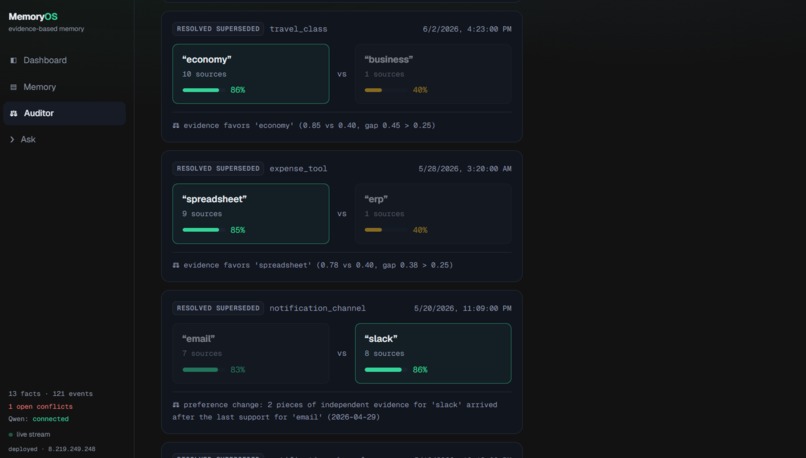
Task: Click timestamp 5/28/2026, 3:20:00 AM
Action: click(465, 169)
